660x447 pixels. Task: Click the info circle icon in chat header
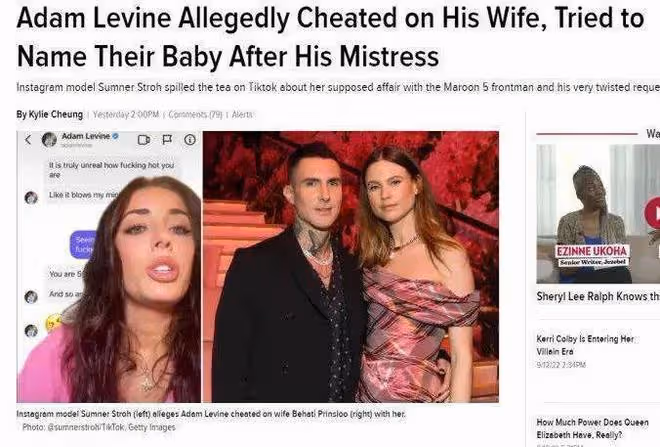[190, 140]
